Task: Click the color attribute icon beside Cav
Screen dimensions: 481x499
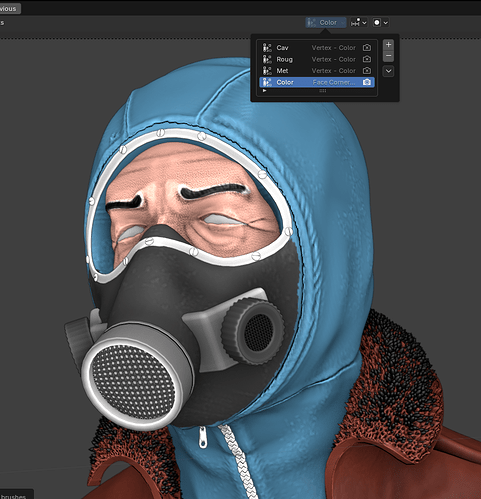Action: pos(267,48)
